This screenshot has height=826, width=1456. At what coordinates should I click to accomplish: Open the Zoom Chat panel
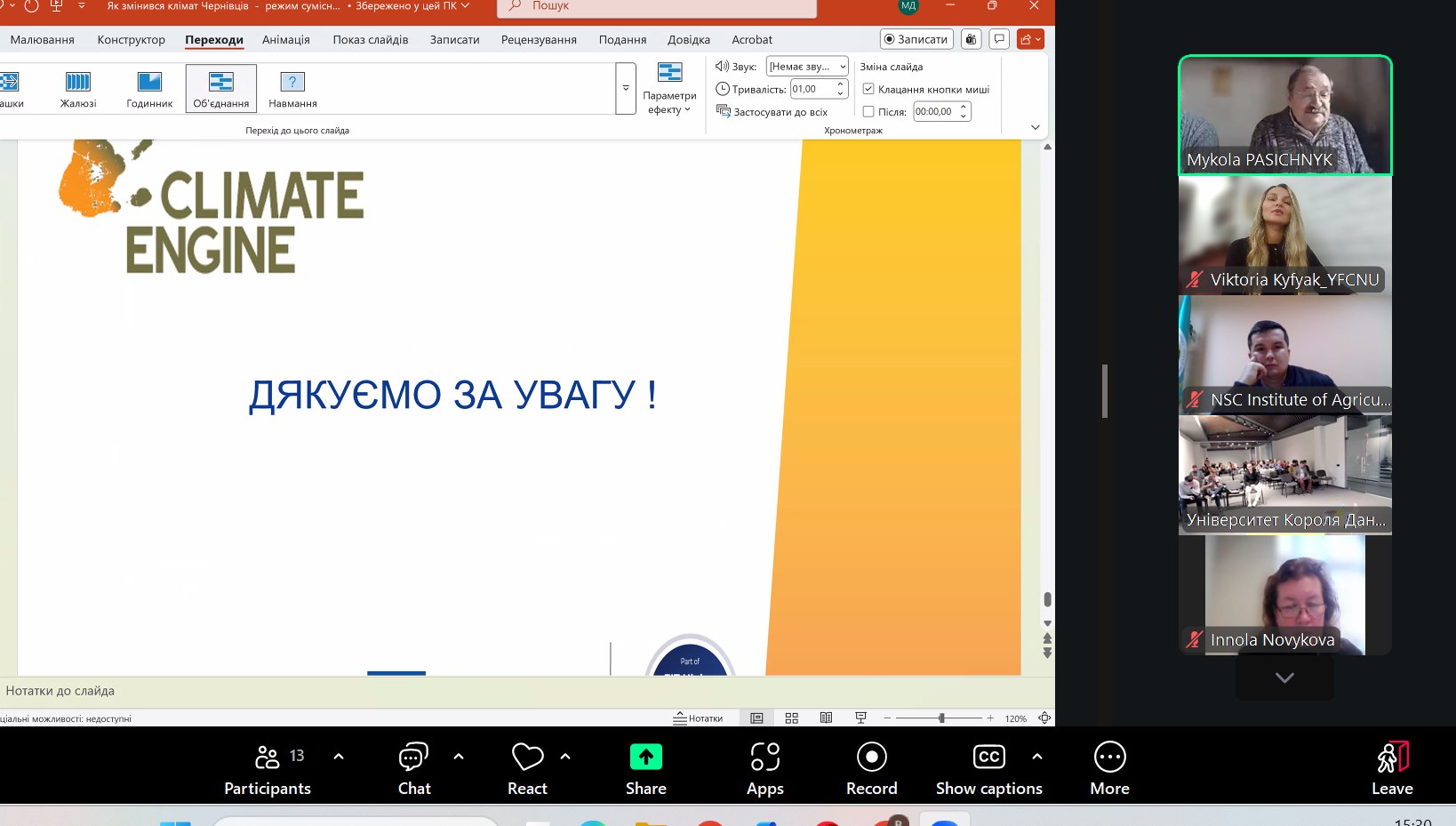click(x=414, y=769)
